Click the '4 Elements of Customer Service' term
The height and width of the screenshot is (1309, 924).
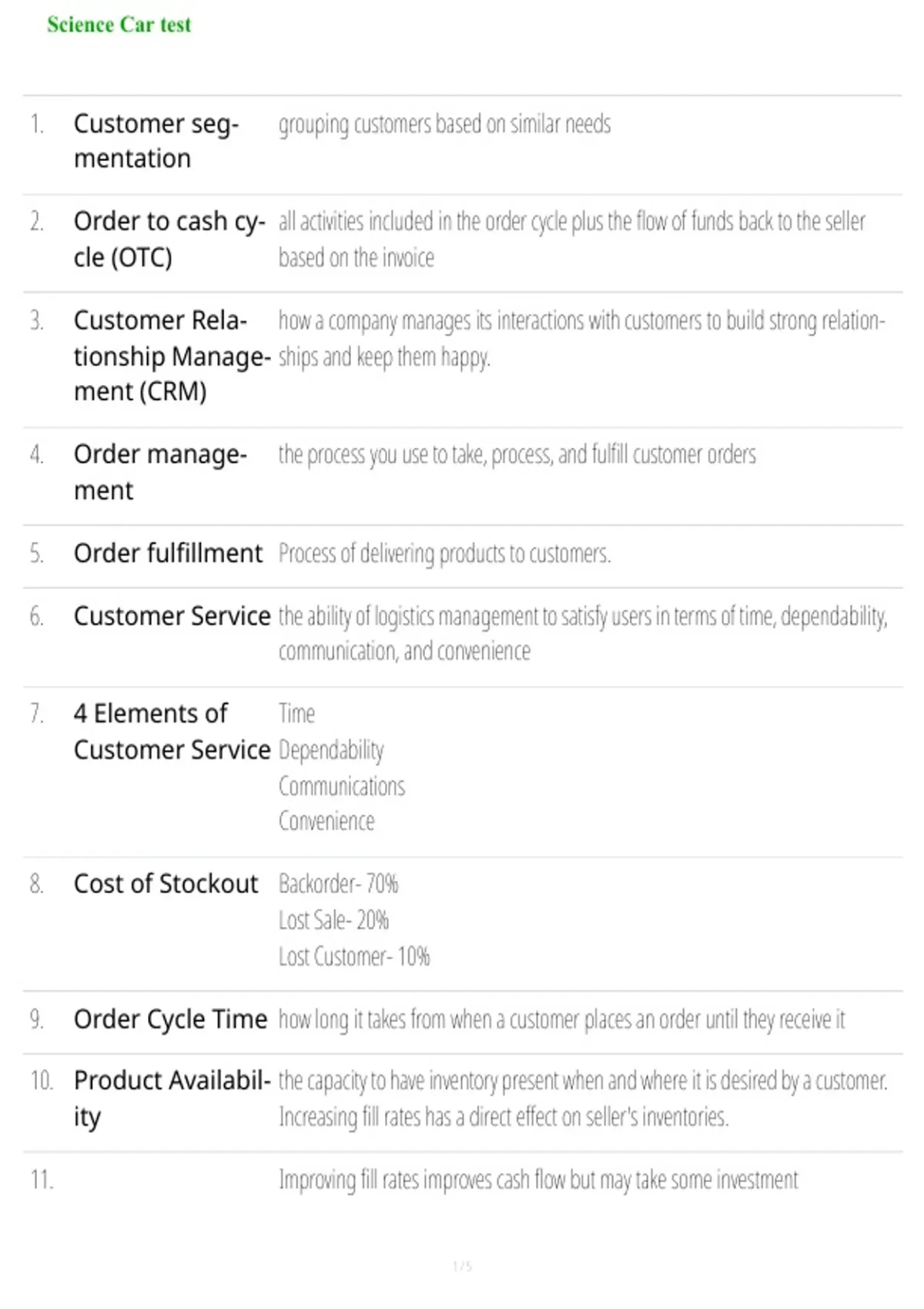pos(172,731)
